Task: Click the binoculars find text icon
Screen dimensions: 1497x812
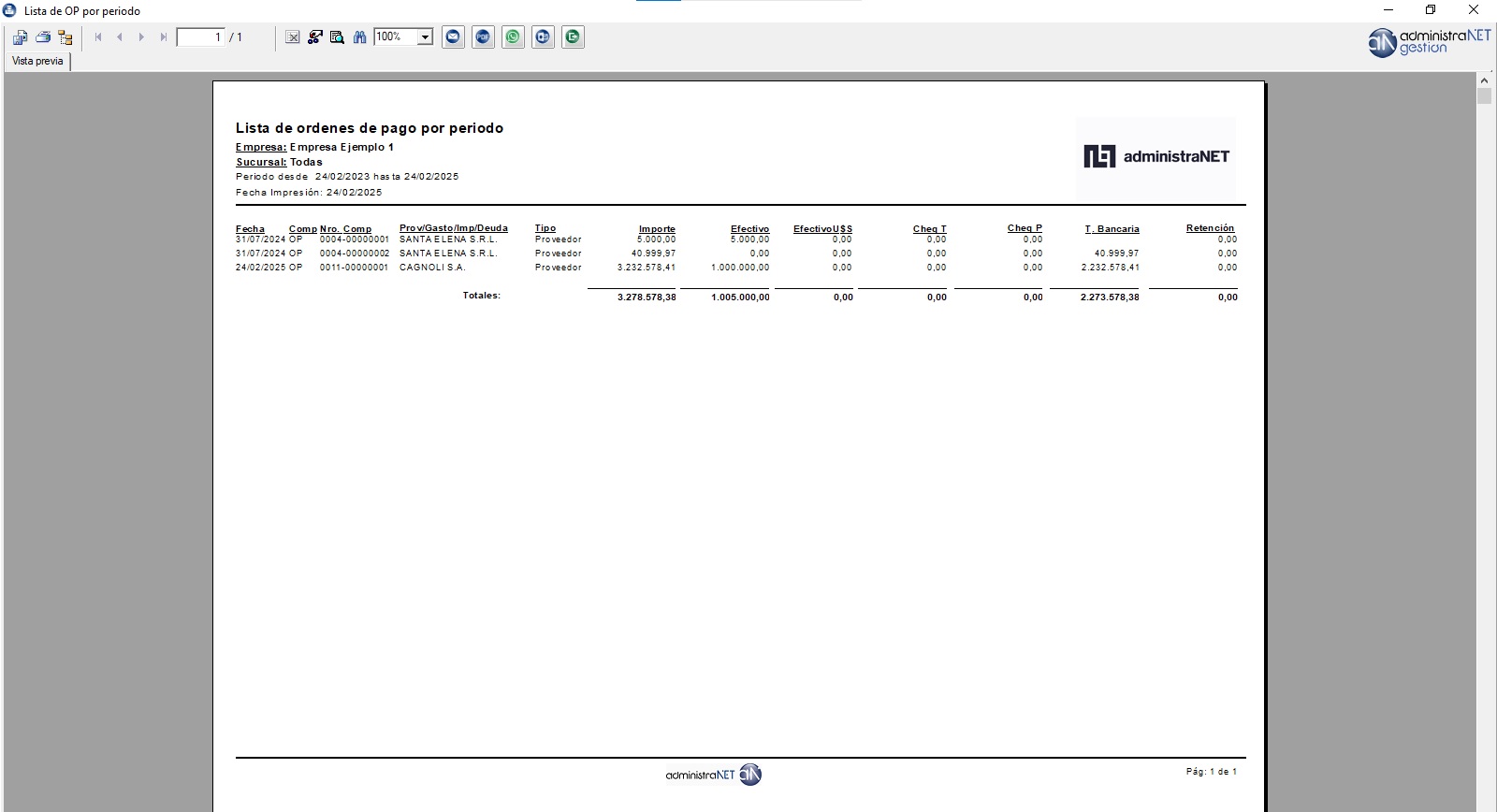Action: [359, 37]
